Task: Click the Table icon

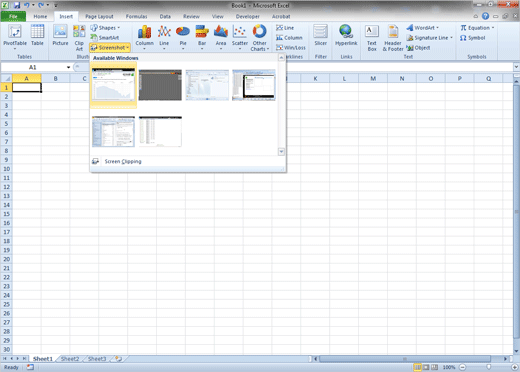Action: (37, 35)
